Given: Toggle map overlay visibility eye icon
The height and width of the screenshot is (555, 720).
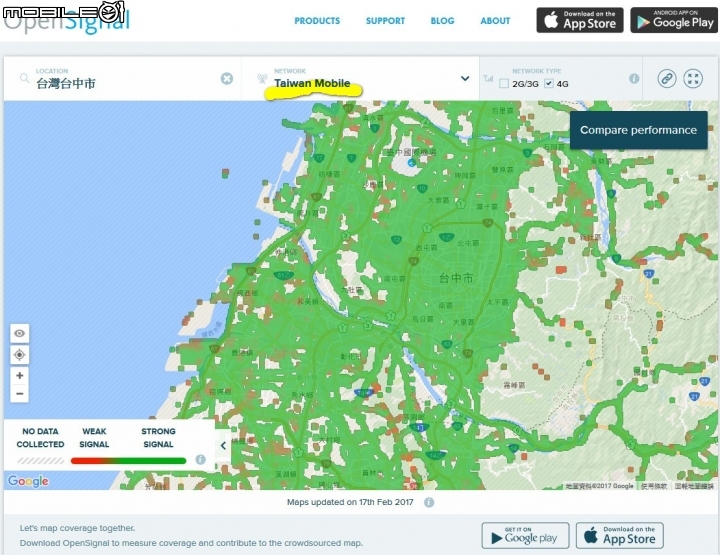Looking at the screenshot, I should 19,333.
